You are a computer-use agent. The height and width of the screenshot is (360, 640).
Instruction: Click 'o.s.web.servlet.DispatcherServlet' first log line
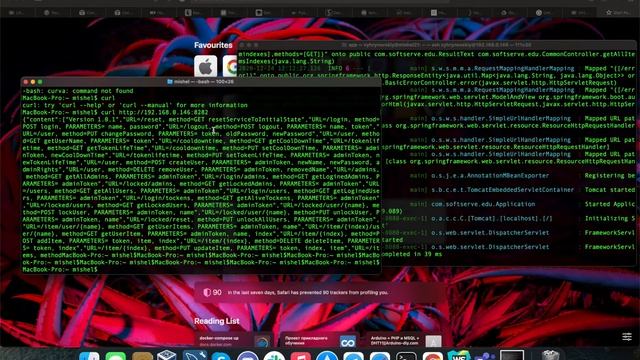490,233
